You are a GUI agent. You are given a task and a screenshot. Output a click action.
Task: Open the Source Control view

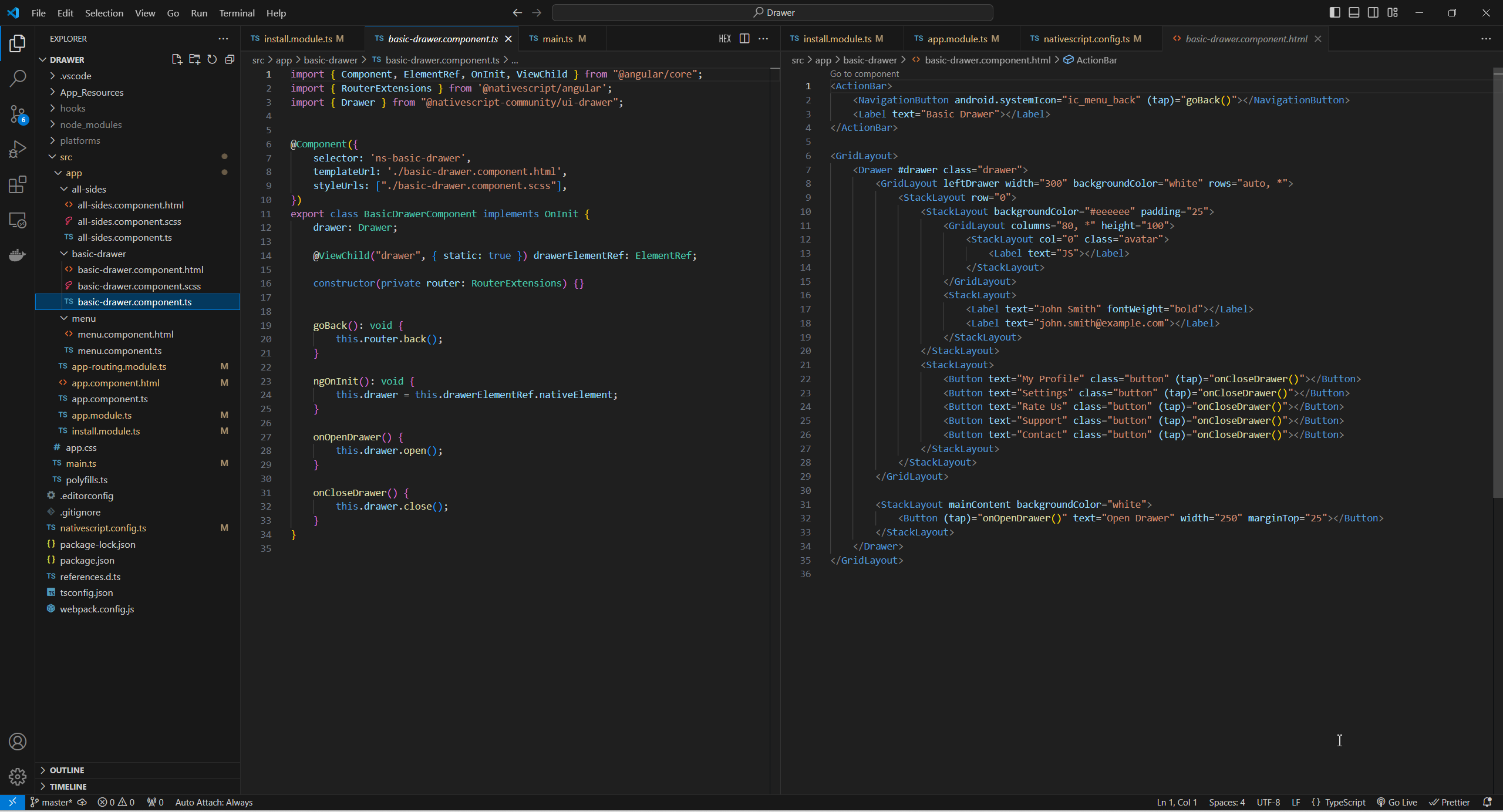pos(18,114)
